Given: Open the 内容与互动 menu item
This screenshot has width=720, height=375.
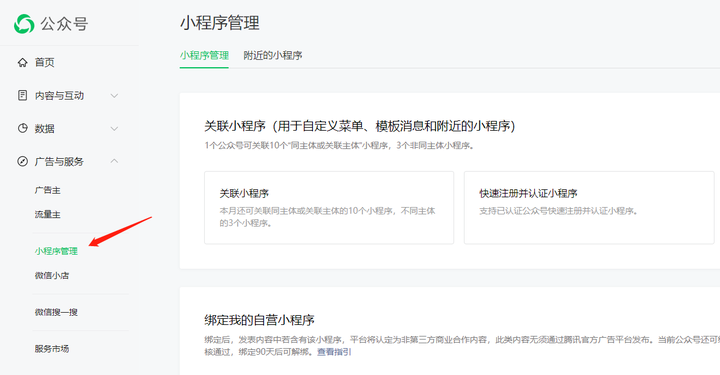Looking at the screenshot, I should tap(59, 95).
